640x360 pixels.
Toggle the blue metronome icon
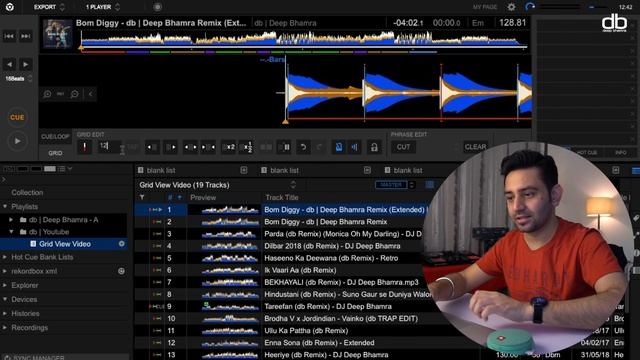click(338, 147)
